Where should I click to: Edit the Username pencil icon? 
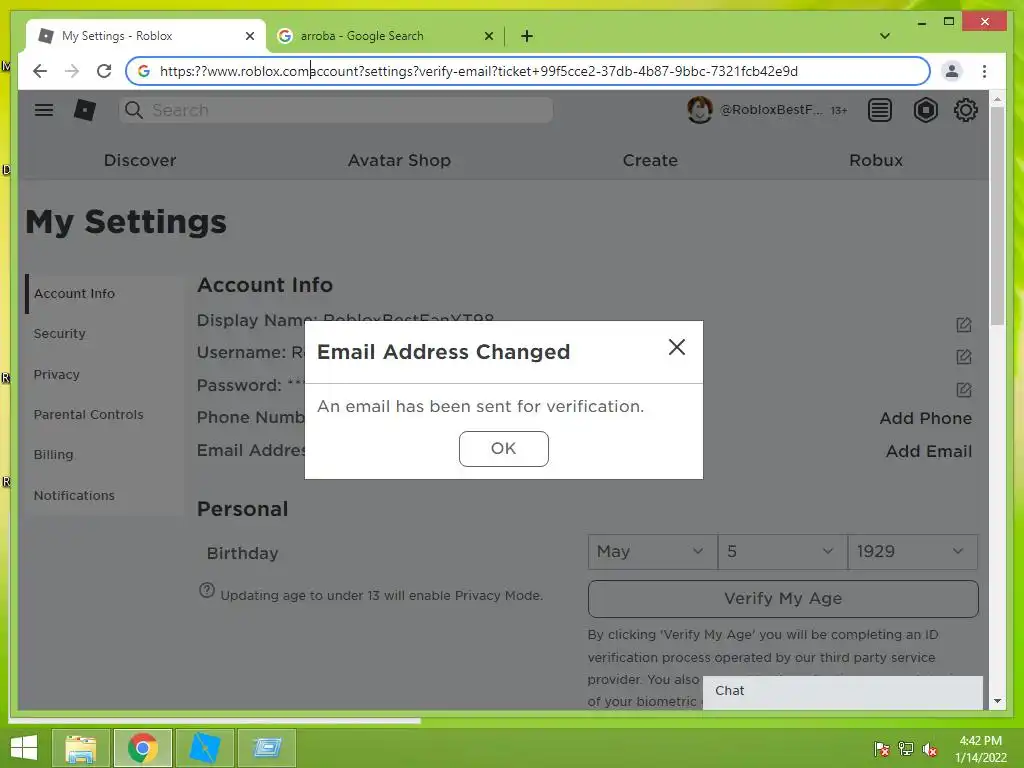(964, 357)
